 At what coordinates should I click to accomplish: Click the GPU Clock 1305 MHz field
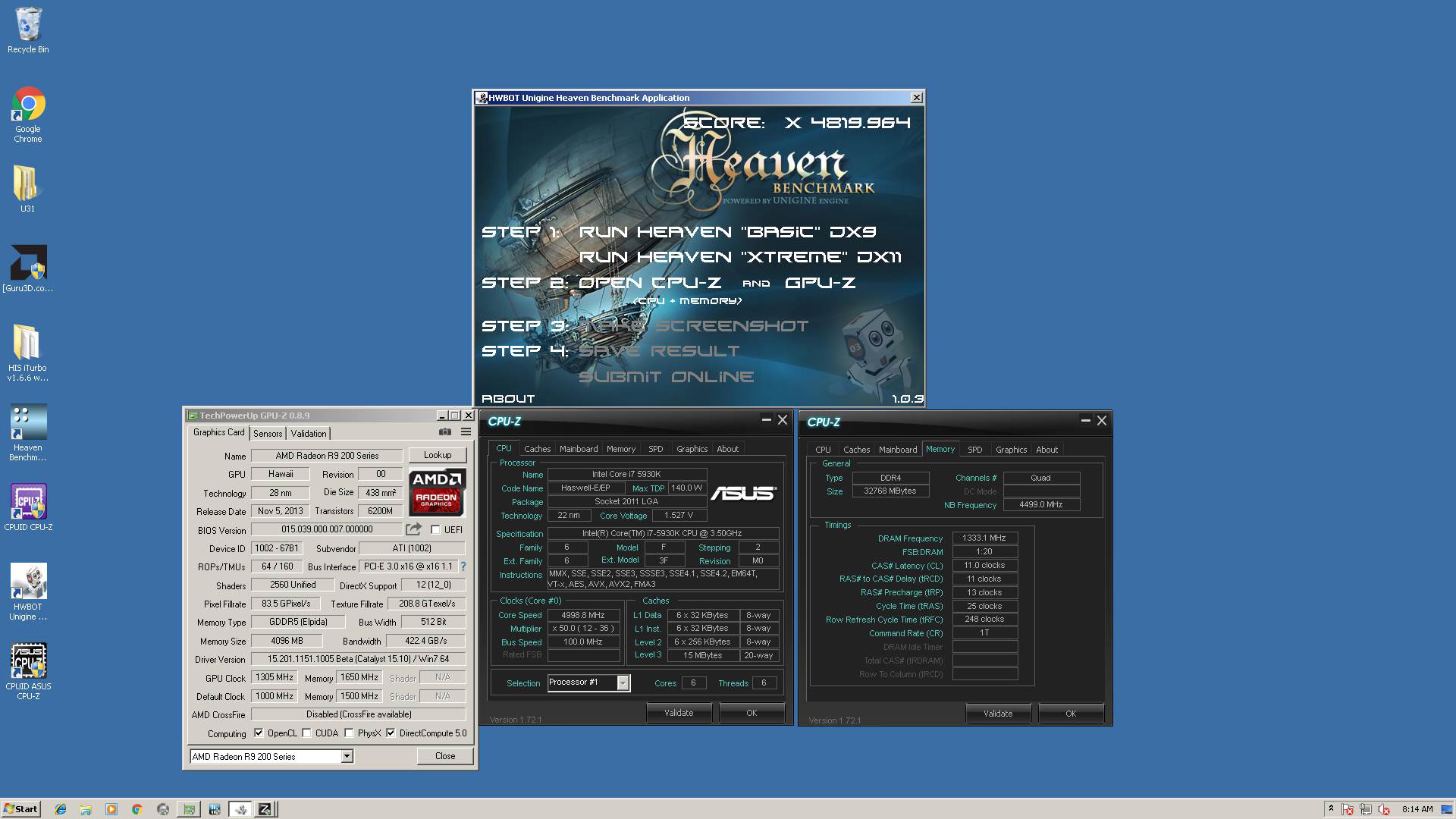tap(275, 677)
